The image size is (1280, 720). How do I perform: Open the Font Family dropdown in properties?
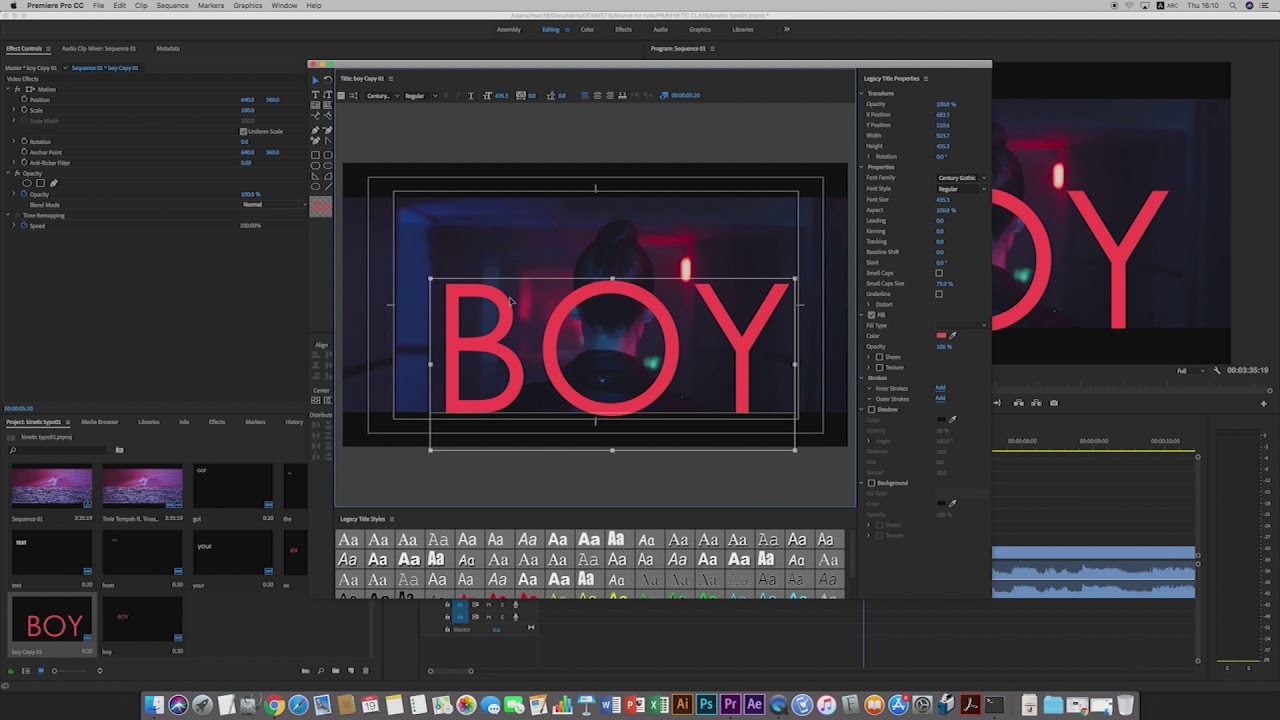[x=962, y=178]
